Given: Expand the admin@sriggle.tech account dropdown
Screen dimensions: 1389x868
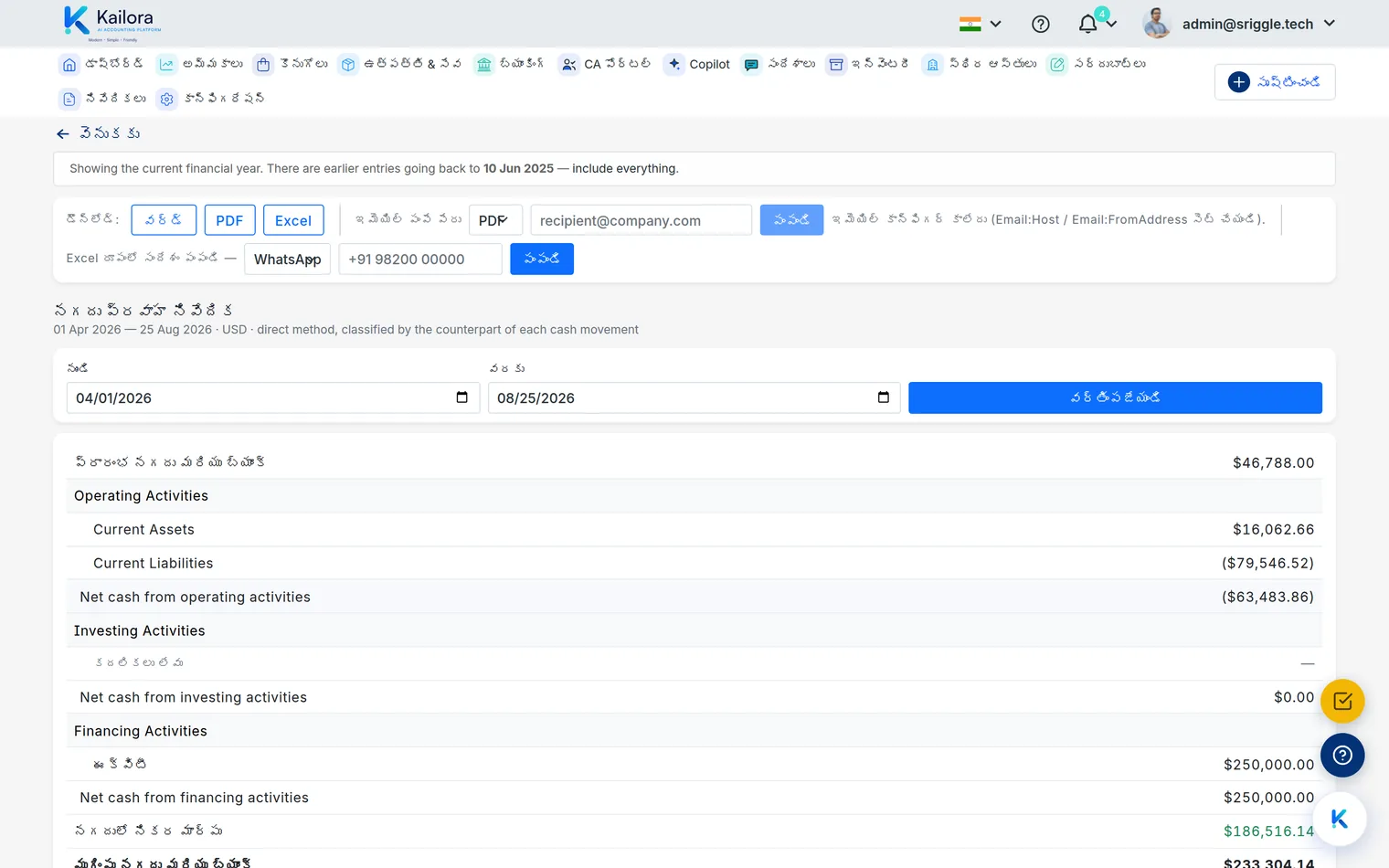Looking at the screenshot, I should coord(1240,25).
